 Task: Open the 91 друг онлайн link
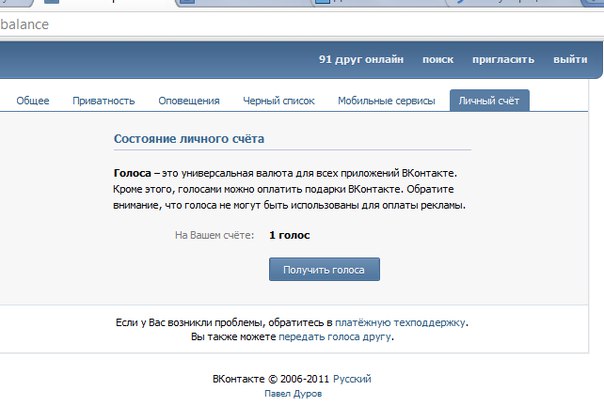(361, 60)
